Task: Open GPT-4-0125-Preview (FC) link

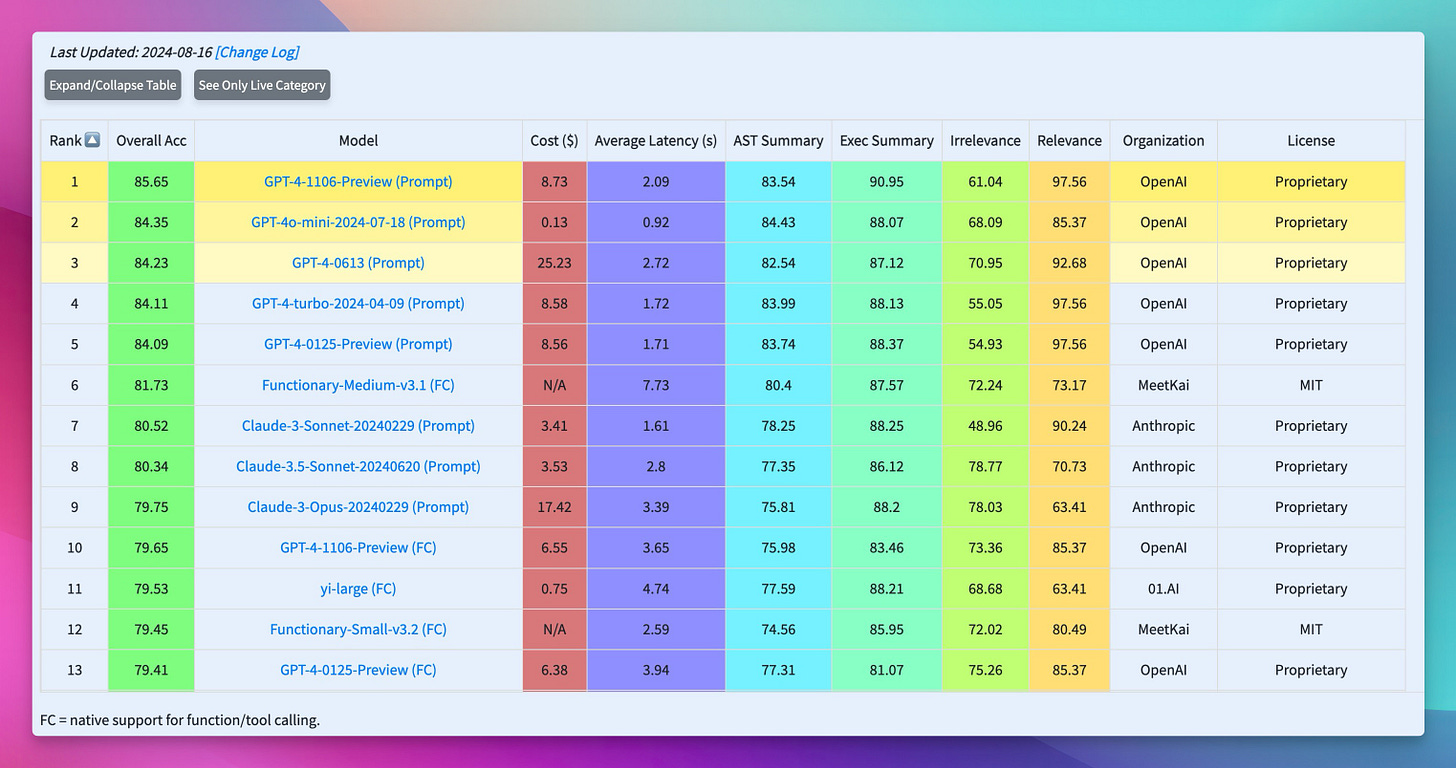Action: click(x=358, y=670)
